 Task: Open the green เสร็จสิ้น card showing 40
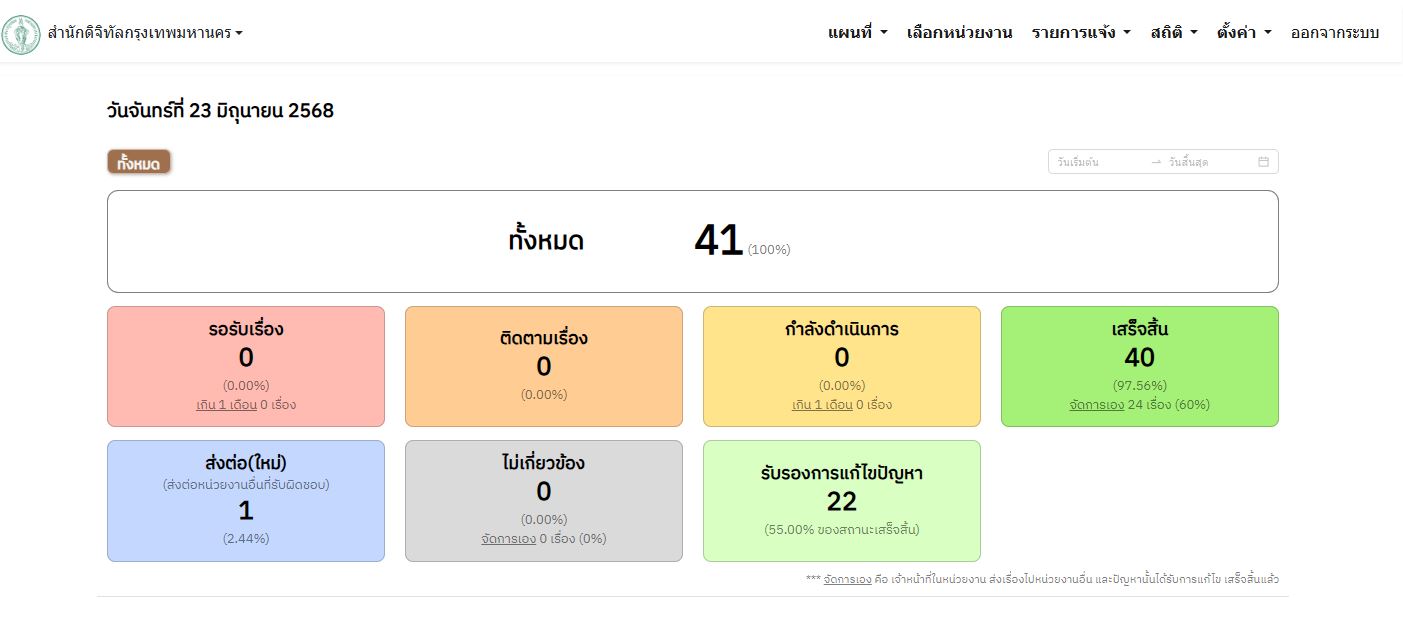click(1140, 366)
